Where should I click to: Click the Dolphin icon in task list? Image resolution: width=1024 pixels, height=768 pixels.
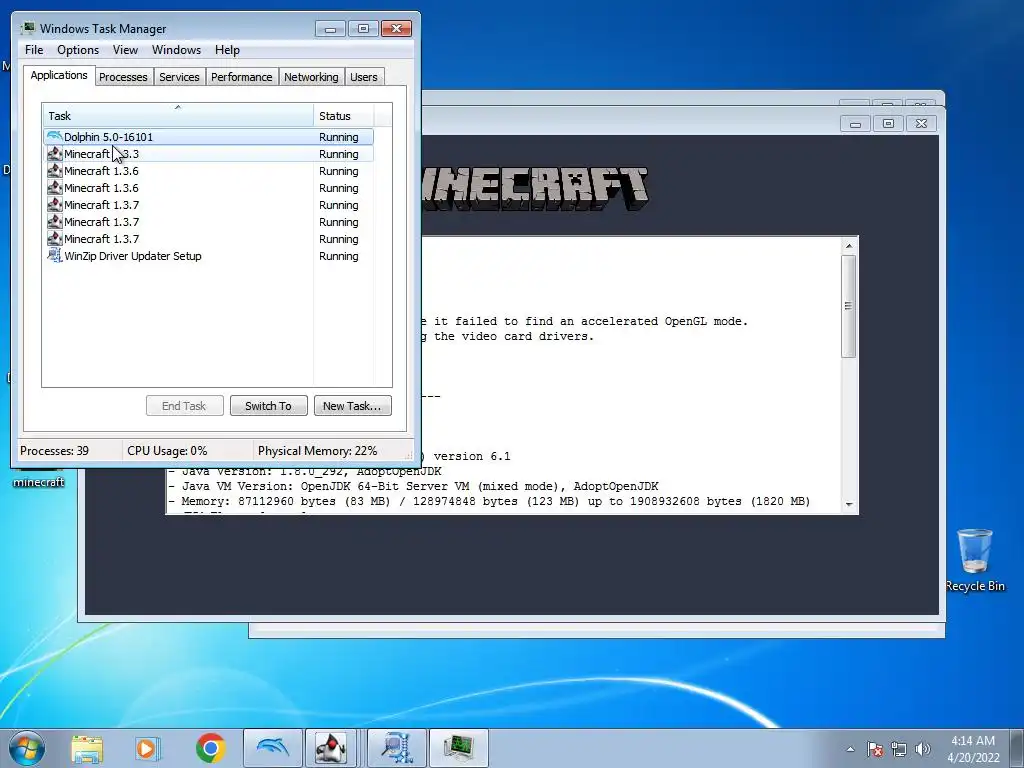[x=54, y=136]
